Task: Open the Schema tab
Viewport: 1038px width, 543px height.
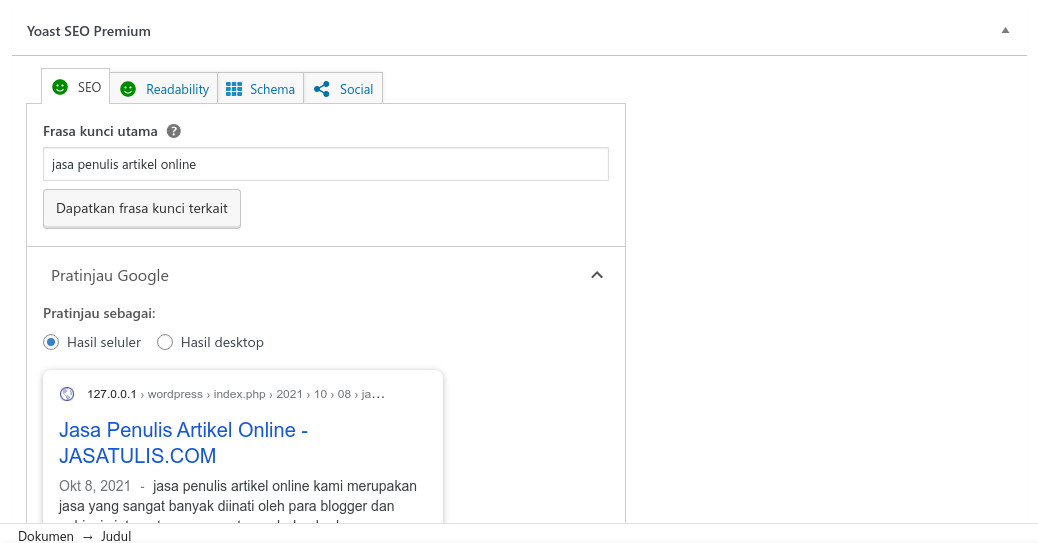Action: (x=261, y=89)
